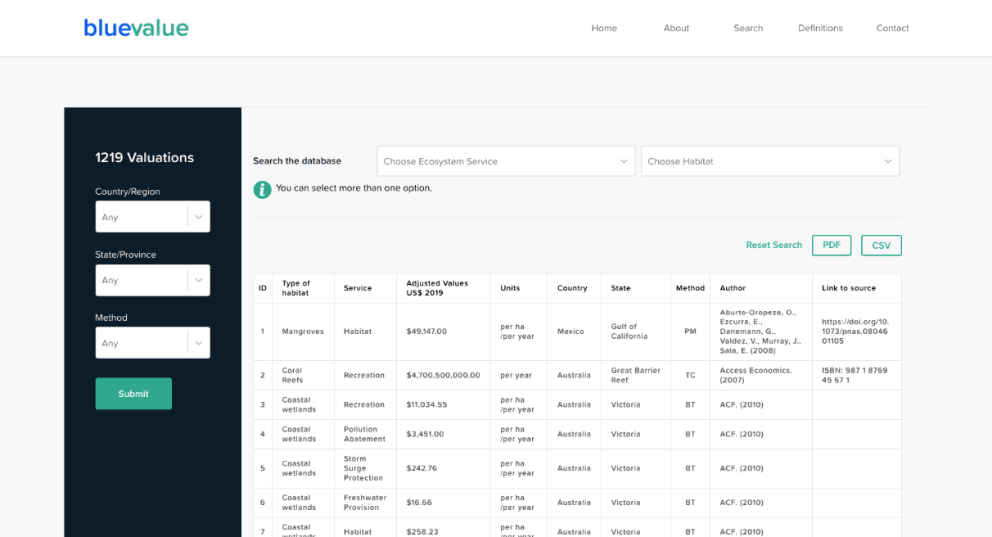Click the Freshwater Provision cell

(x=365, y=502)
